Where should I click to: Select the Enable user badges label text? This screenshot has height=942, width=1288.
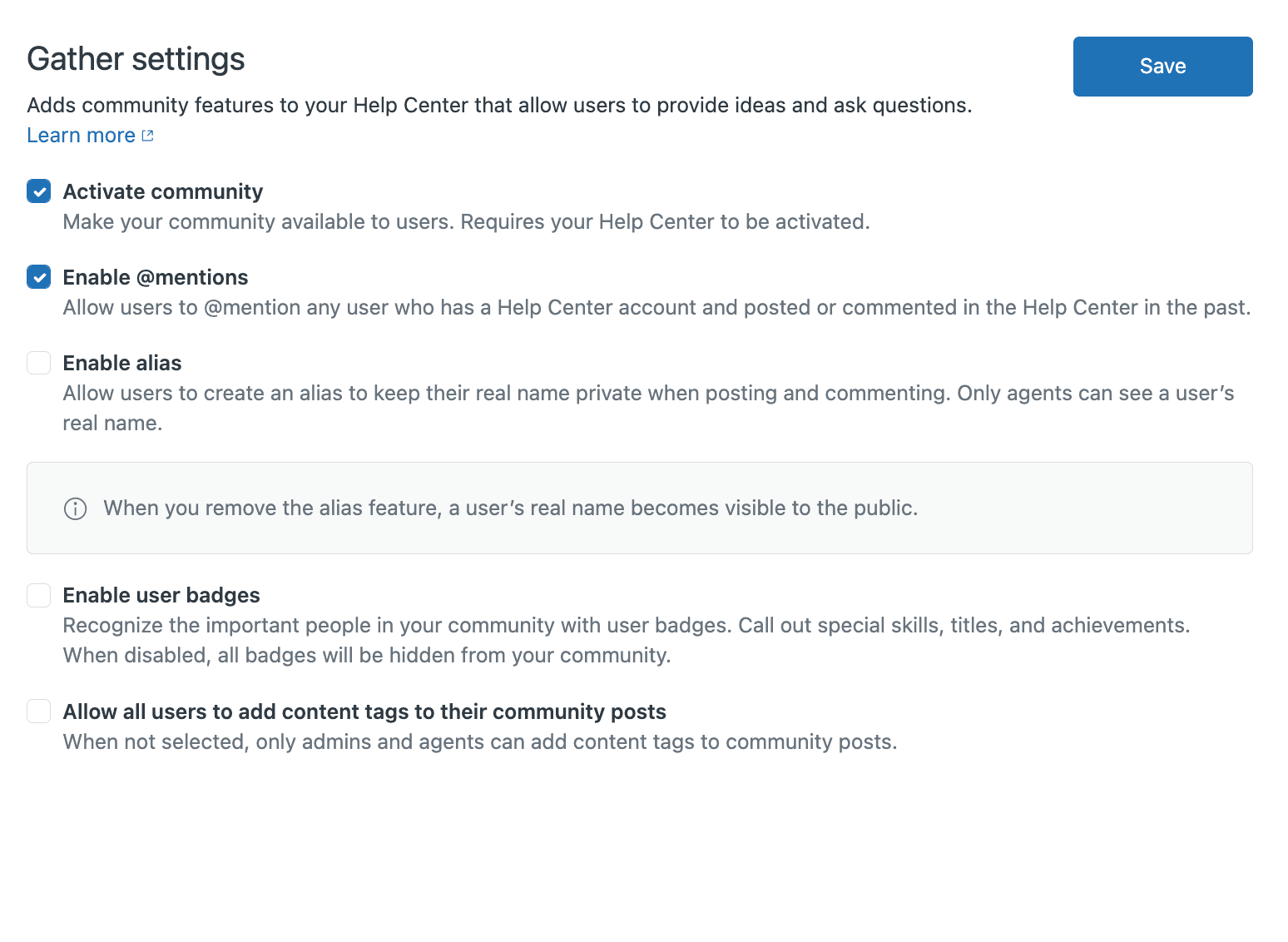pos(161,595)
